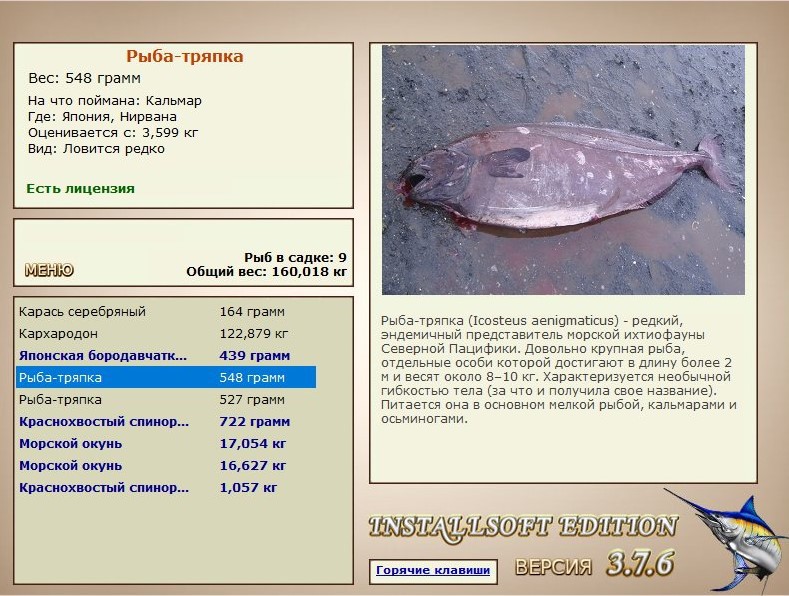Viewport: 789px width, 596px height.
Task: Click the Оценивается с: 3,599 кг line
Action: tap(113, 133)
